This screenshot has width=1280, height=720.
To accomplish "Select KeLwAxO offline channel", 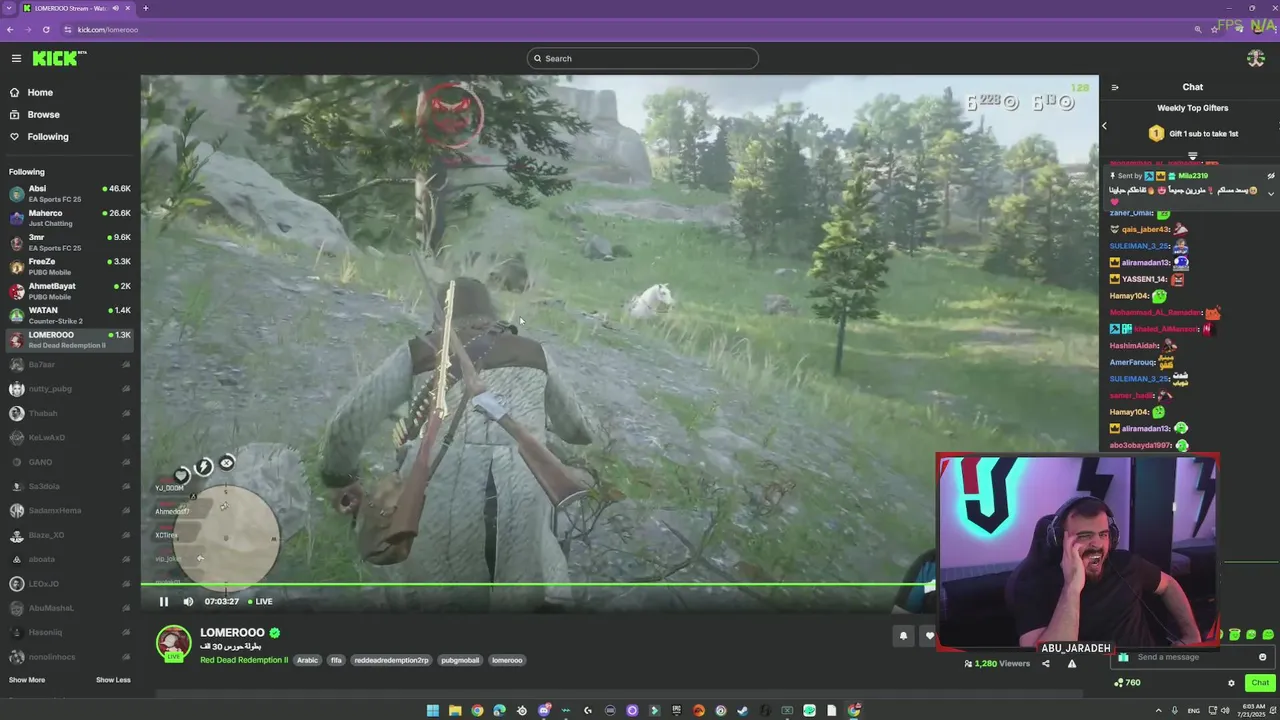I will click(x=70, y=437).
